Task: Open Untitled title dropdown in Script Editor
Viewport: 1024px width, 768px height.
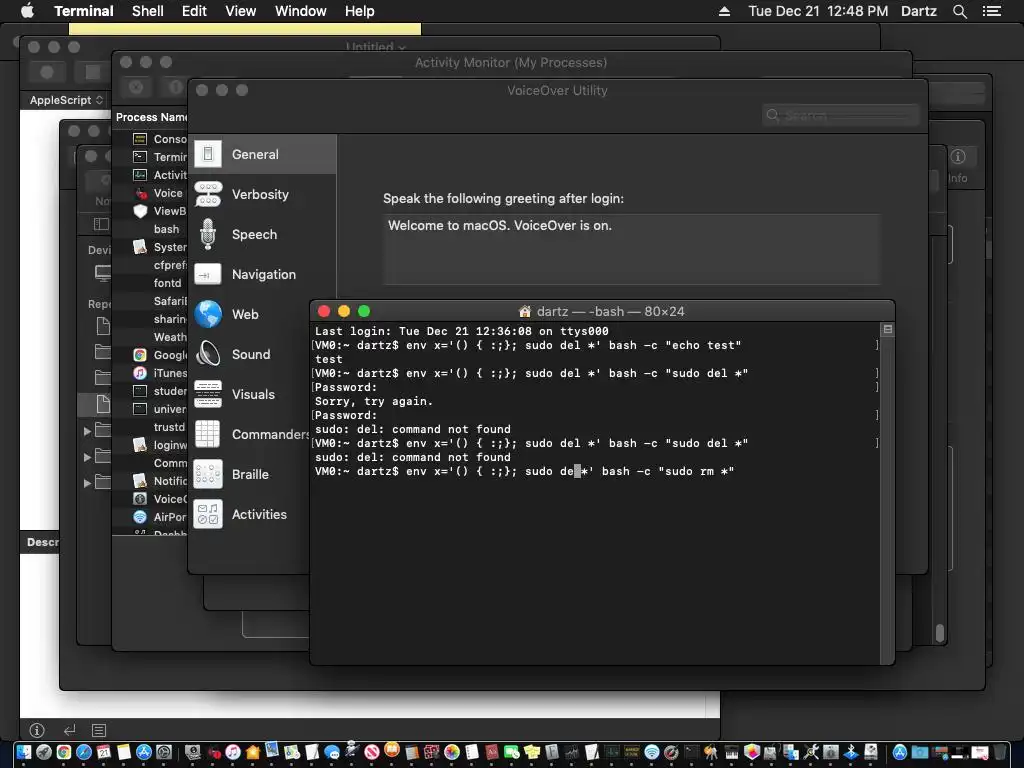Action: (376, 46)
